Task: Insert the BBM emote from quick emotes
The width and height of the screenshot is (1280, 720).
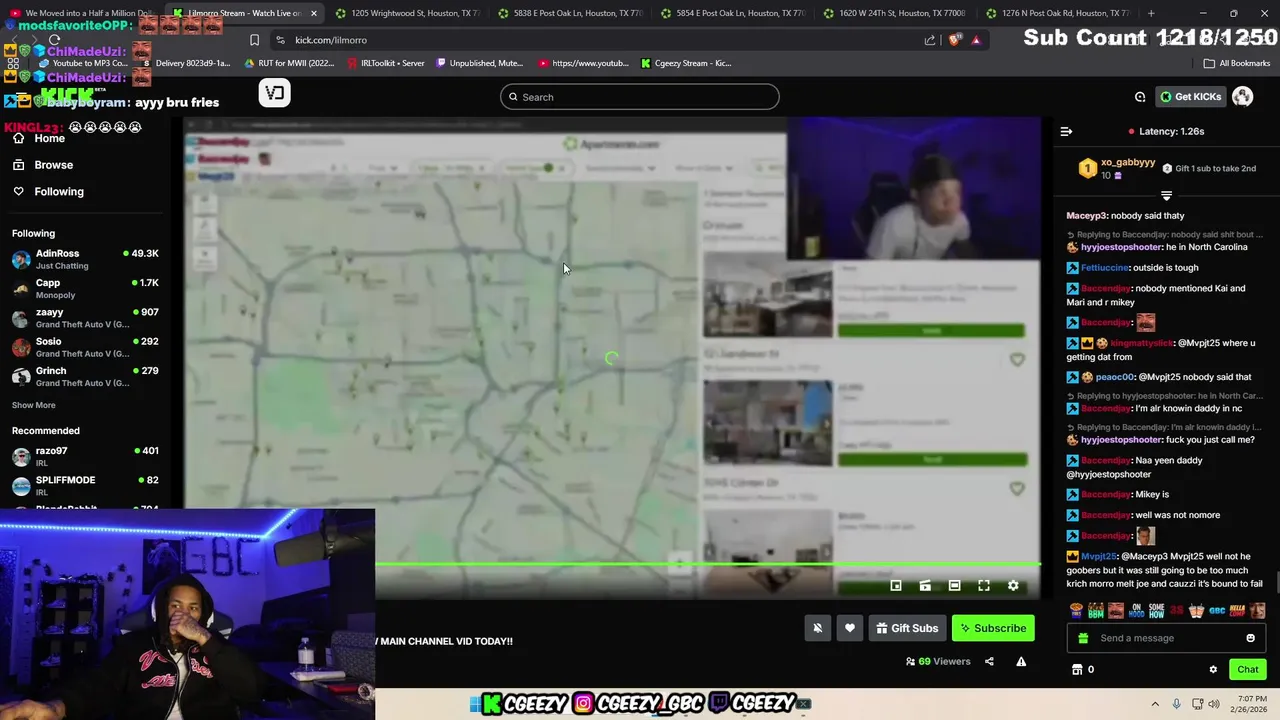Action: click(1096, 611)
